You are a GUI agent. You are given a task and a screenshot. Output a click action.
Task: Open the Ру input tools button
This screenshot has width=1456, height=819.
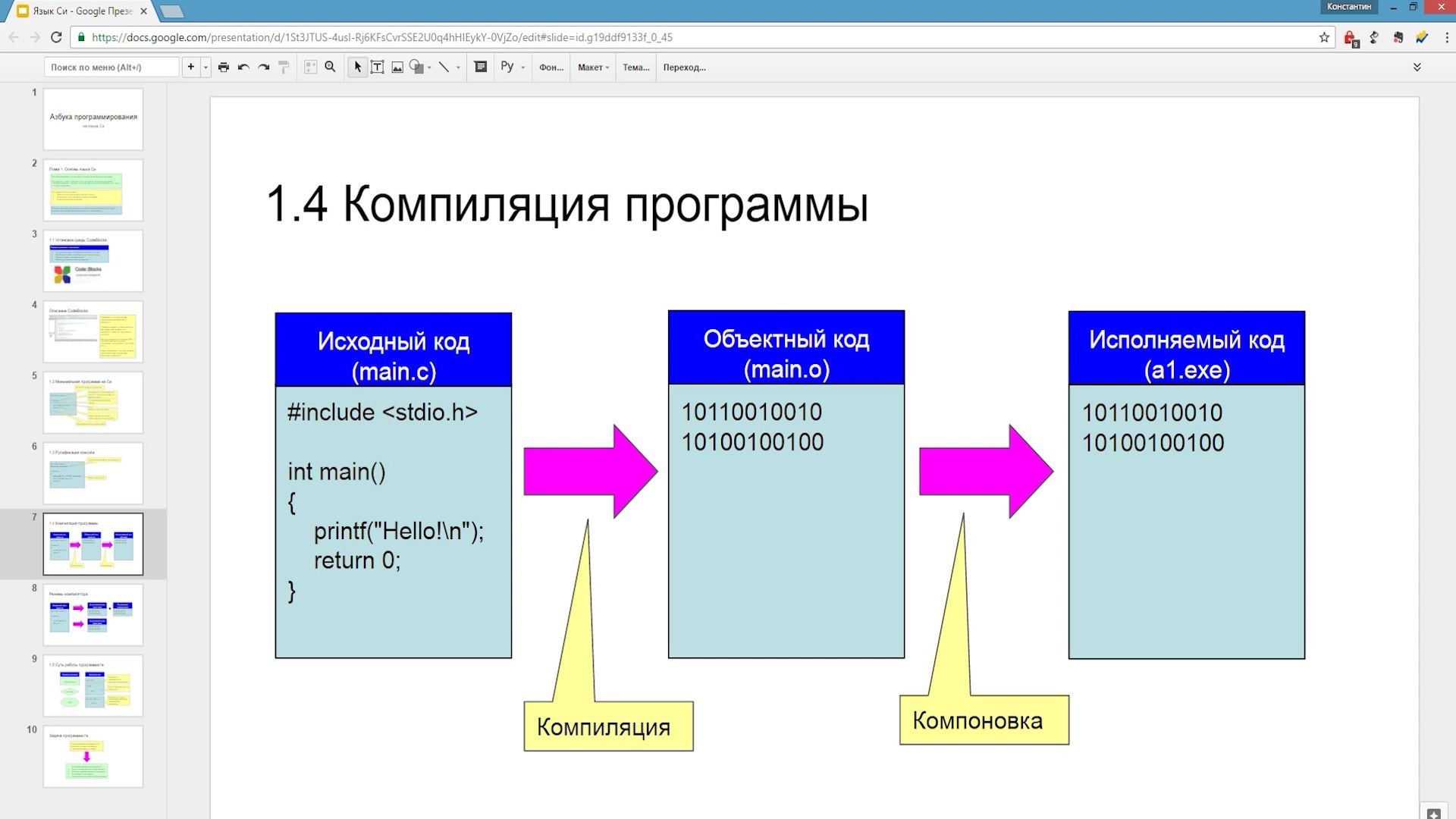click(507, 67)
